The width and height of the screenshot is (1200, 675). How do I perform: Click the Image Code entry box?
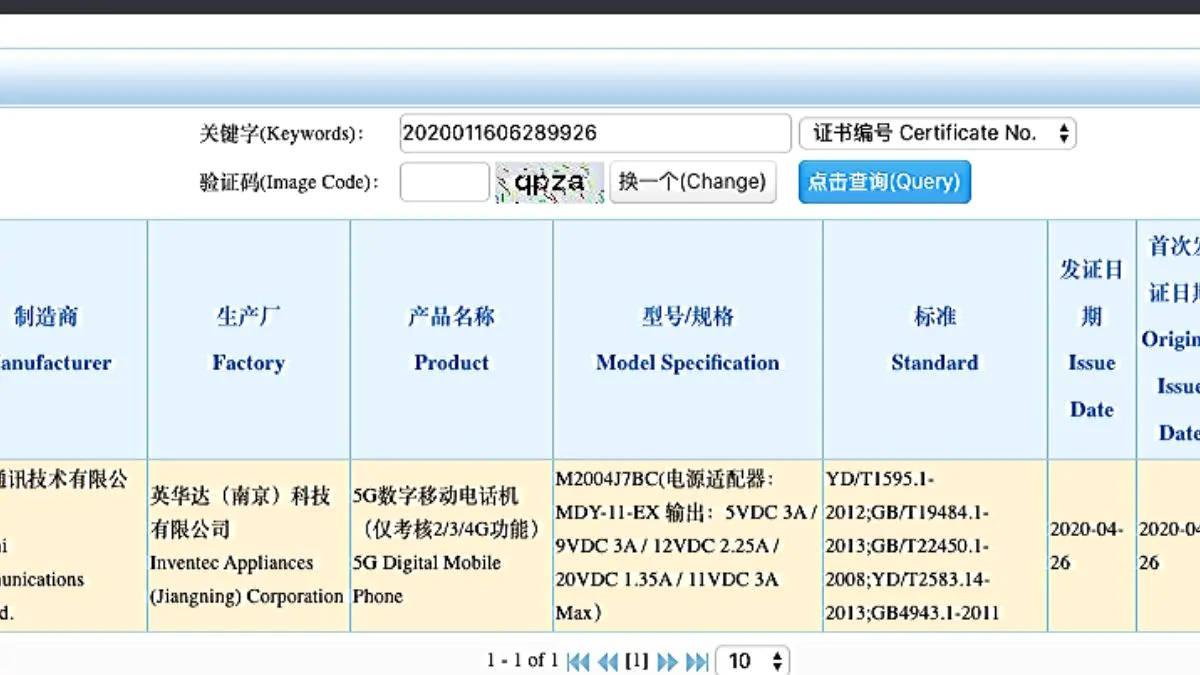(443, 182)
